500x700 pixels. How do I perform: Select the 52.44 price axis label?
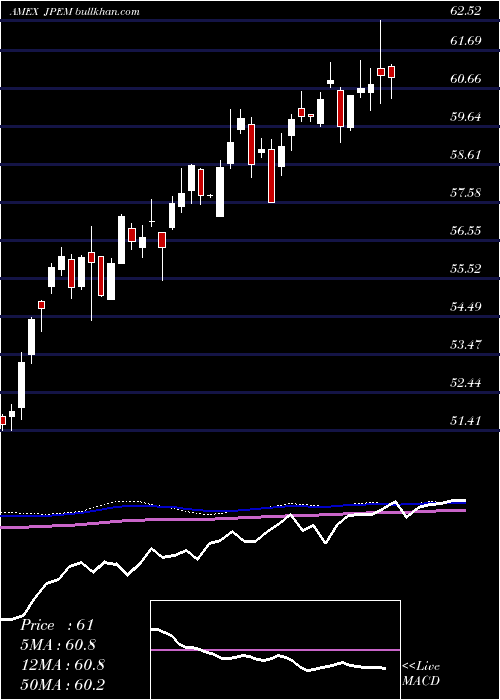coord(466,383)
